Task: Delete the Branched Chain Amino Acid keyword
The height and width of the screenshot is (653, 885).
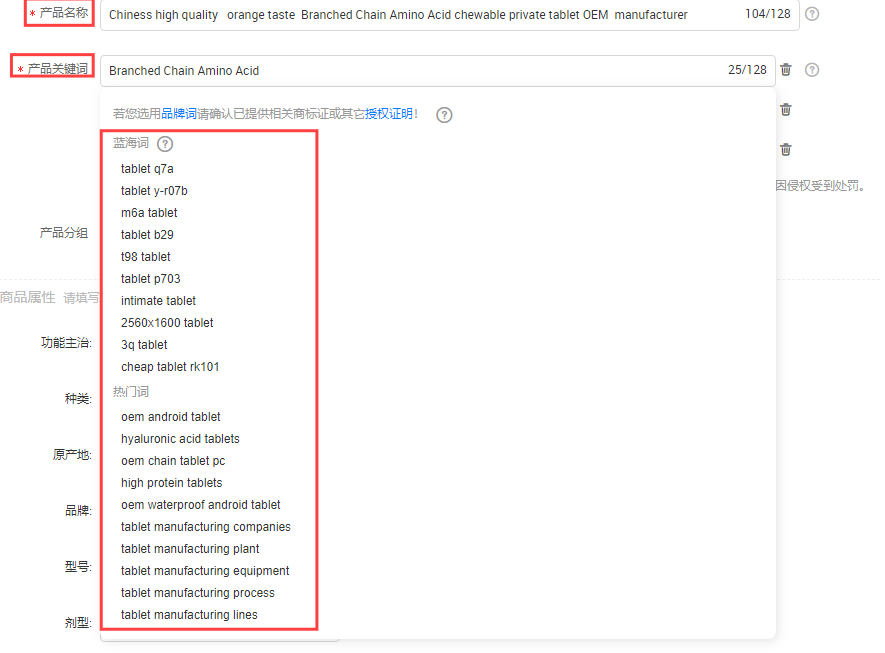Action: point(786,70)
